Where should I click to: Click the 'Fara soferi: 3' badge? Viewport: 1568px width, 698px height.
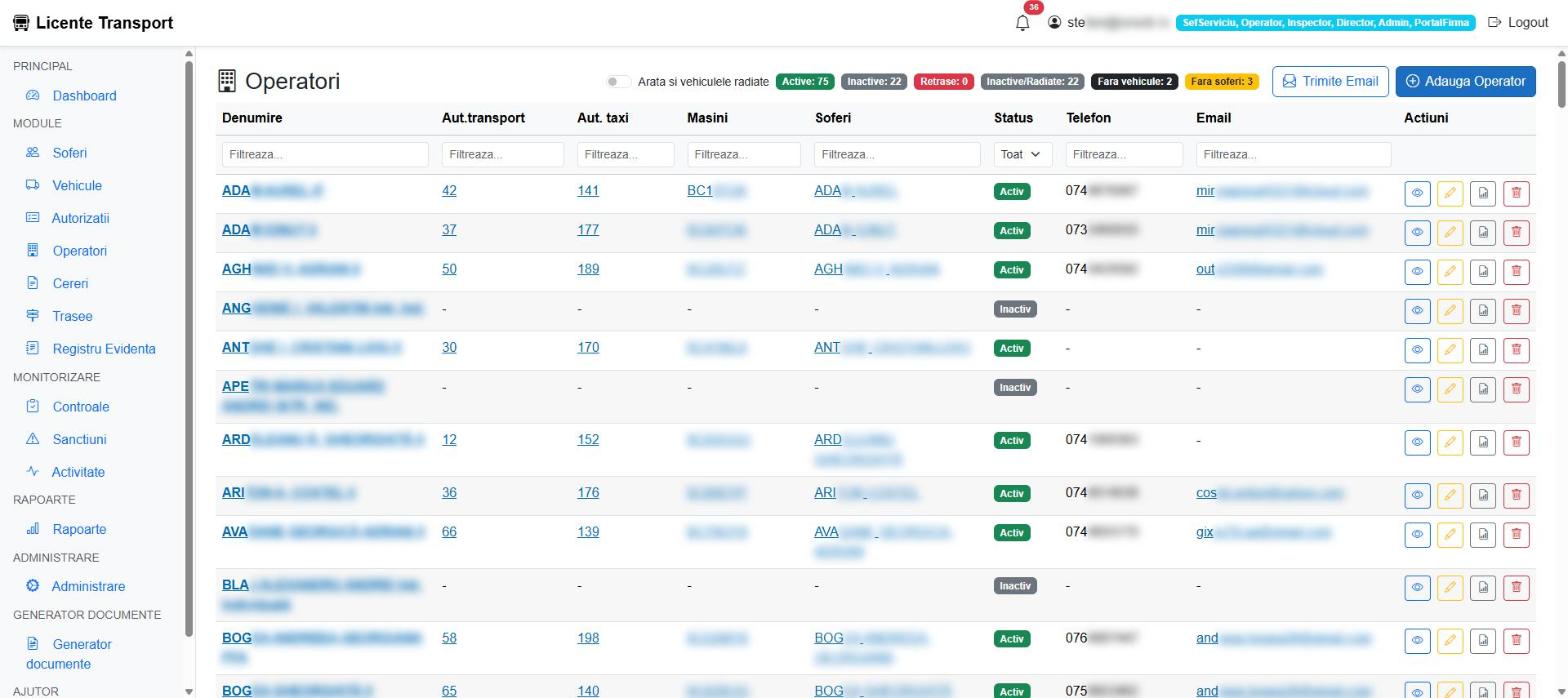[1222, 82]
